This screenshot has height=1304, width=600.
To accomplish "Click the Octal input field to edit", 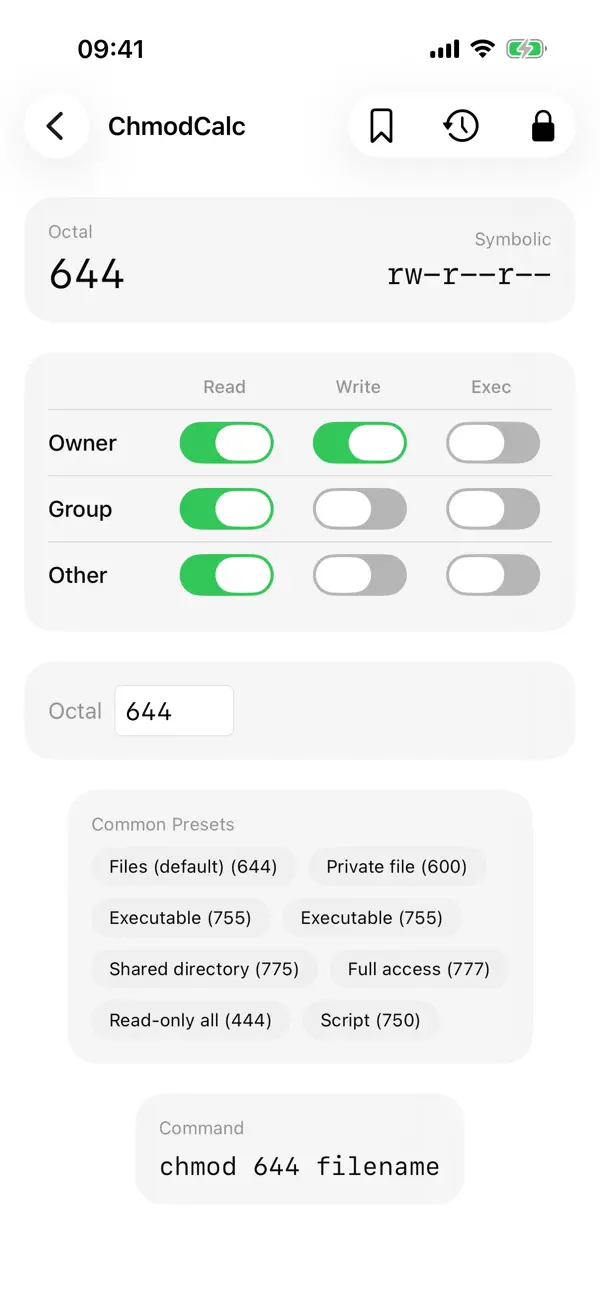I will point(174,710).
